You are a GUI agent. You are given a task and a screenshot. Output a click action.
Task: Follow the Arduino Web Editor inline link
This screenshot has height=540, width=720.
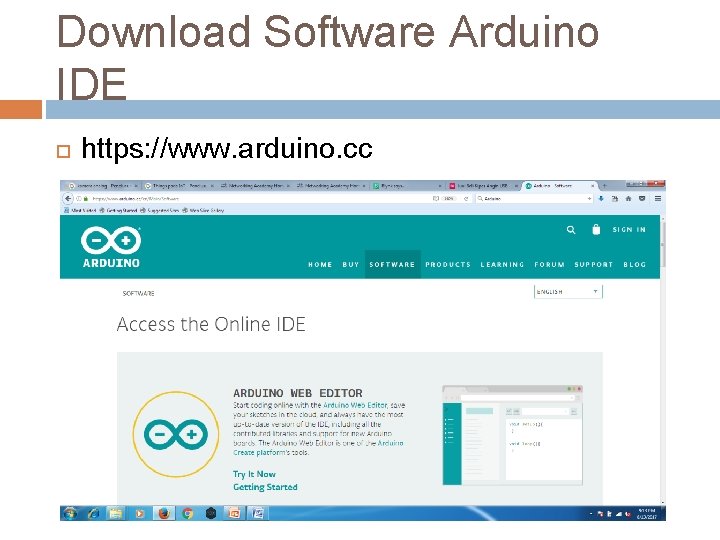click(x=355, y=405)
